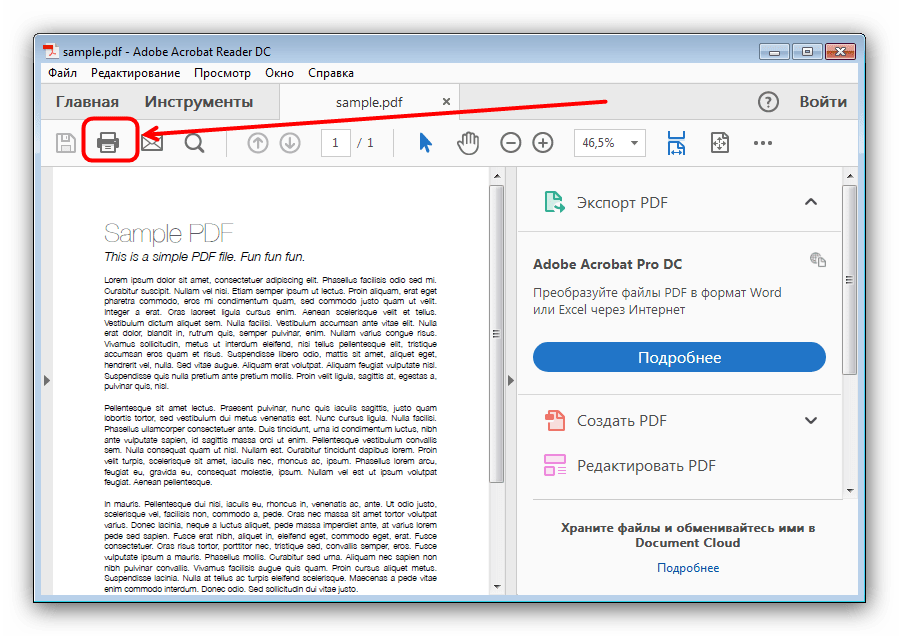The height and width of the screenshot is (636, 899).
Task: Switch to the Инструменты tab
Action: click(198, 102)
